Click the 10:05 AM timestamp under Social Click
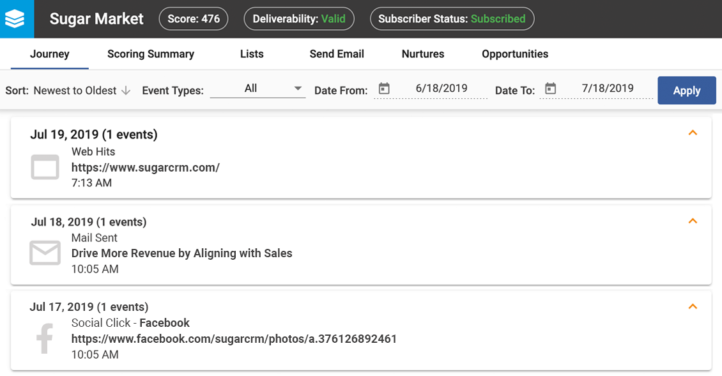This screenshot has width=722, height=376. 95,355
